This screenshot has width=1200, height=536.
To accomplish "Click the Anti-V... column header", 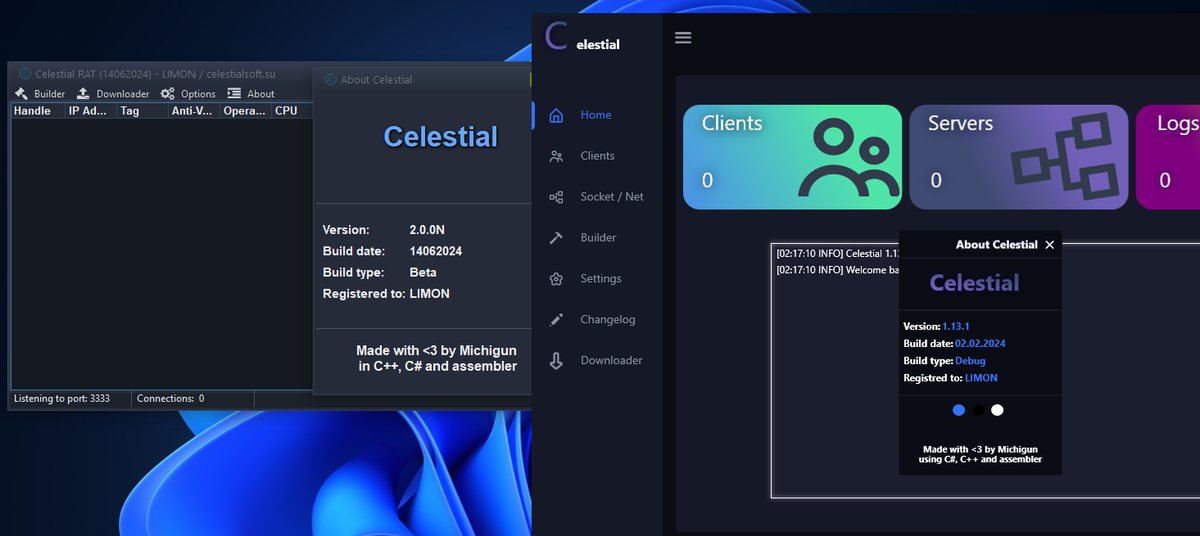I will pos(194,111).
